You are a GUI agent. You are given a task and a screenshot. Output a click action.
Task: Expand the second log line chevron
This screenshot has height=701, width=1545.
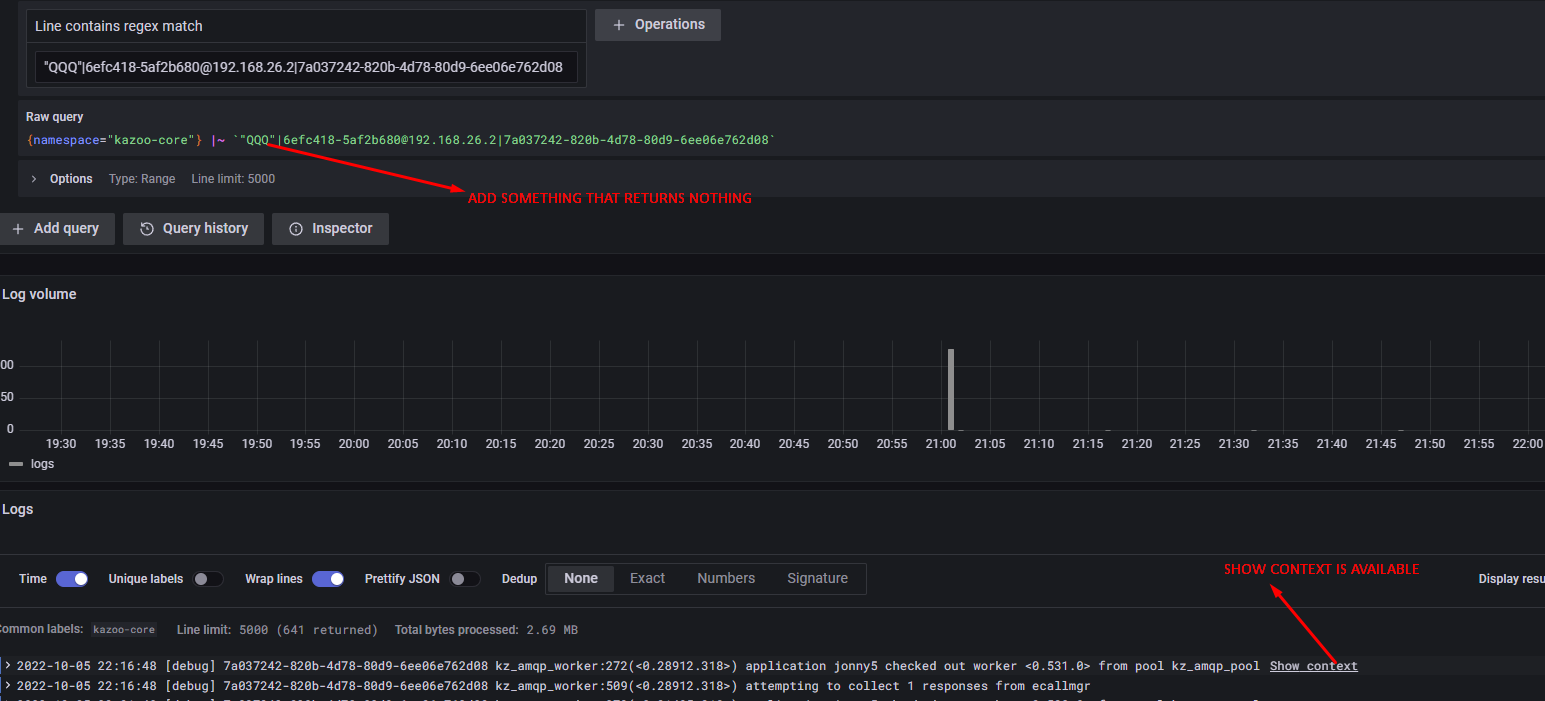pyautogui.click(x=8, y=686)
